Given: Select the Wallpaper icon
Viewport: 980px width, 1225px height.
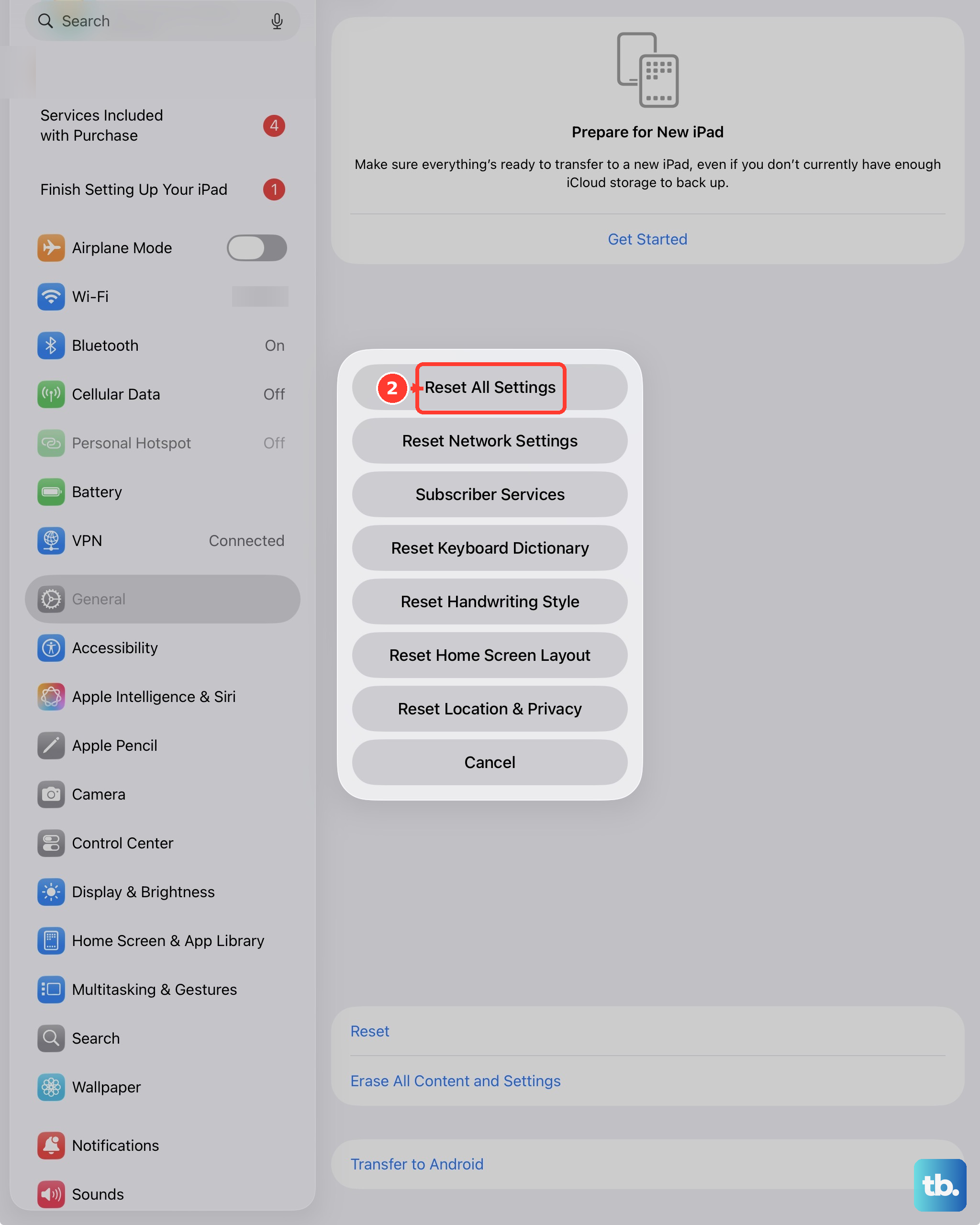Looking at the screenshot, I should [x=51, y=1088].
